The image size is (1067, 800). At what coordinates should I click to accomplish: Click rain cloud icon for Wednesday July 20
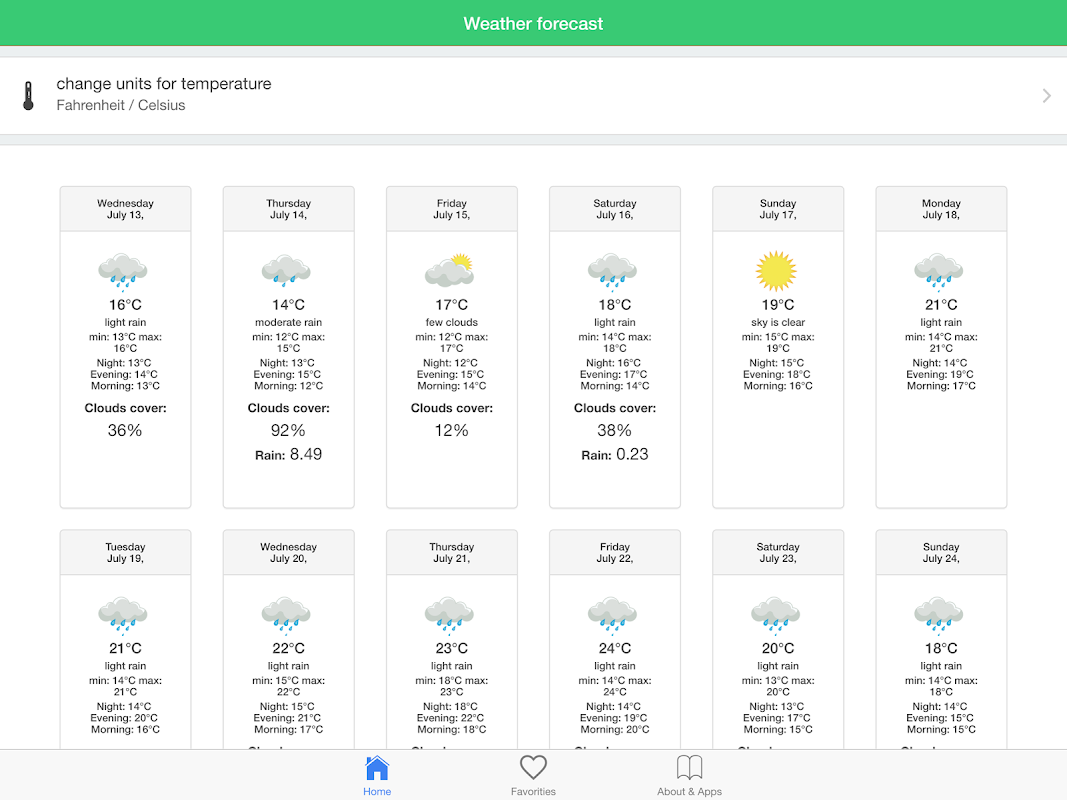pos(286,614)
